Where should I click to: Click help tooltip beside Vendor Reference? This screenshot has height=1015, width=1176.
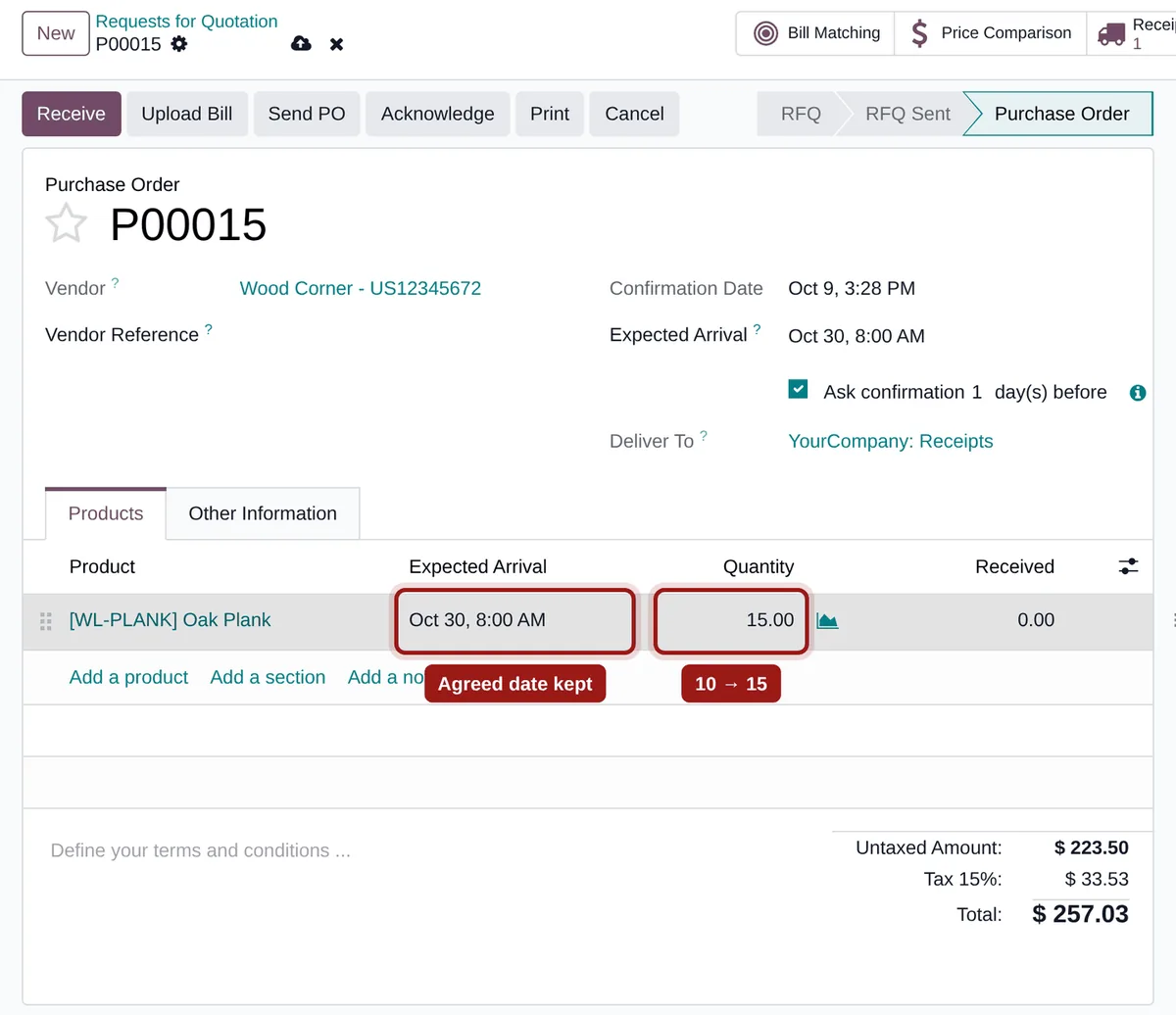pyautogui.click(x=208, y=329)
